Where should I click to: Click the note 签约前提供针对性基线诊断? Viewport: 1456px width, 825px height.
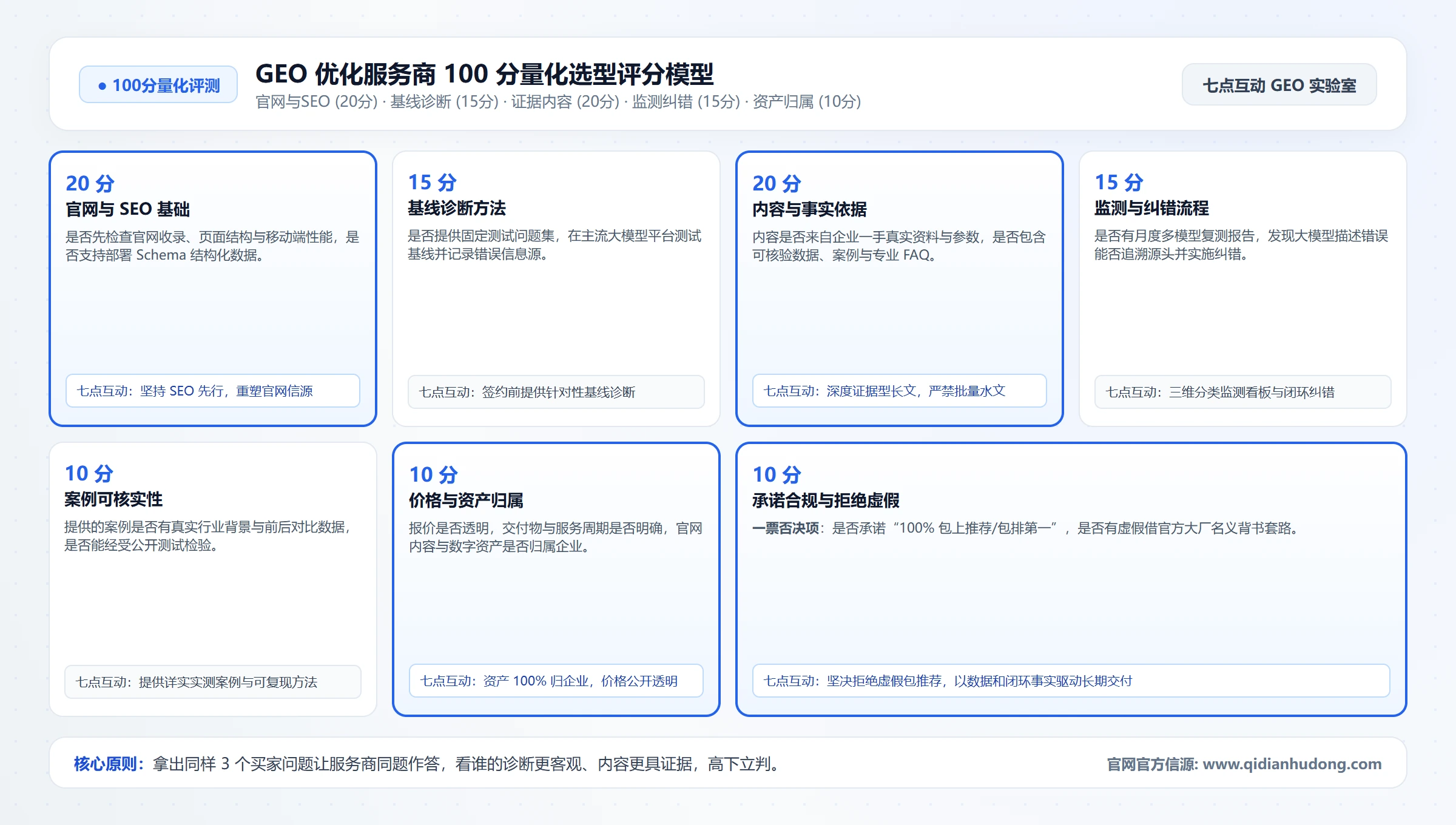click(556, 392)
